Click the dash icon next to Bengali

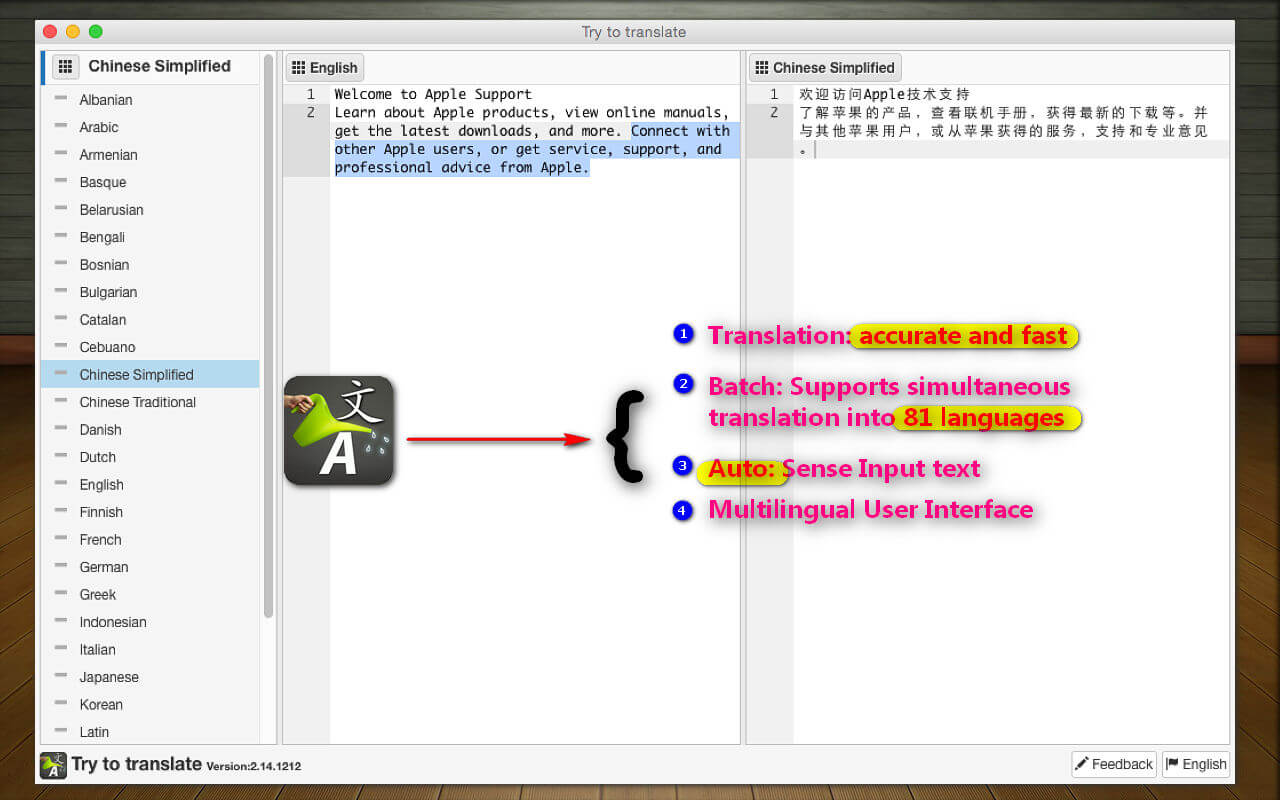(x=61, y=236)
